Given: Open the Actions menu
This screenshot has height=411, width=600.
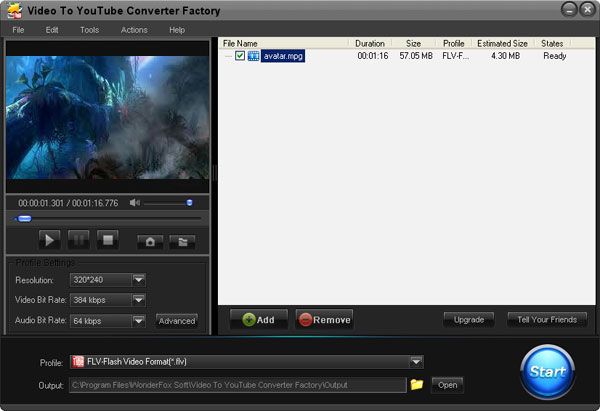Looking at the screenshot, I should tap(134, 30).
